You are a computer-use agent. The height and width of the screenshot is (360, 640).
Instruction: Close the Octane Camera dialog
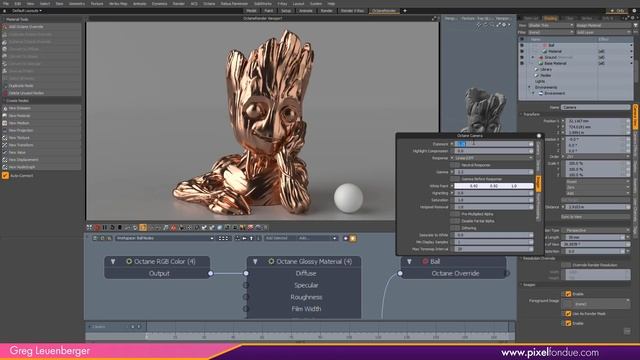(x=539, y=136)
